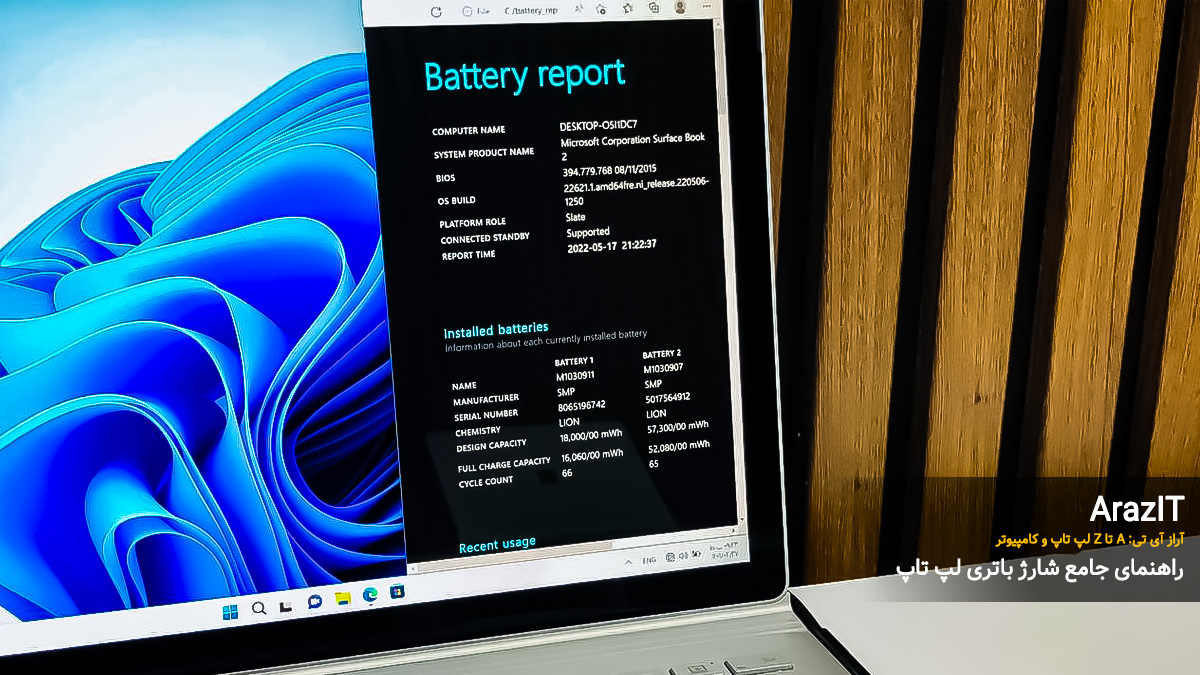This screenshot has height=675, width=1200.
Task: Select the CONNECTED STANDBY label
Action: click(485, 239)
